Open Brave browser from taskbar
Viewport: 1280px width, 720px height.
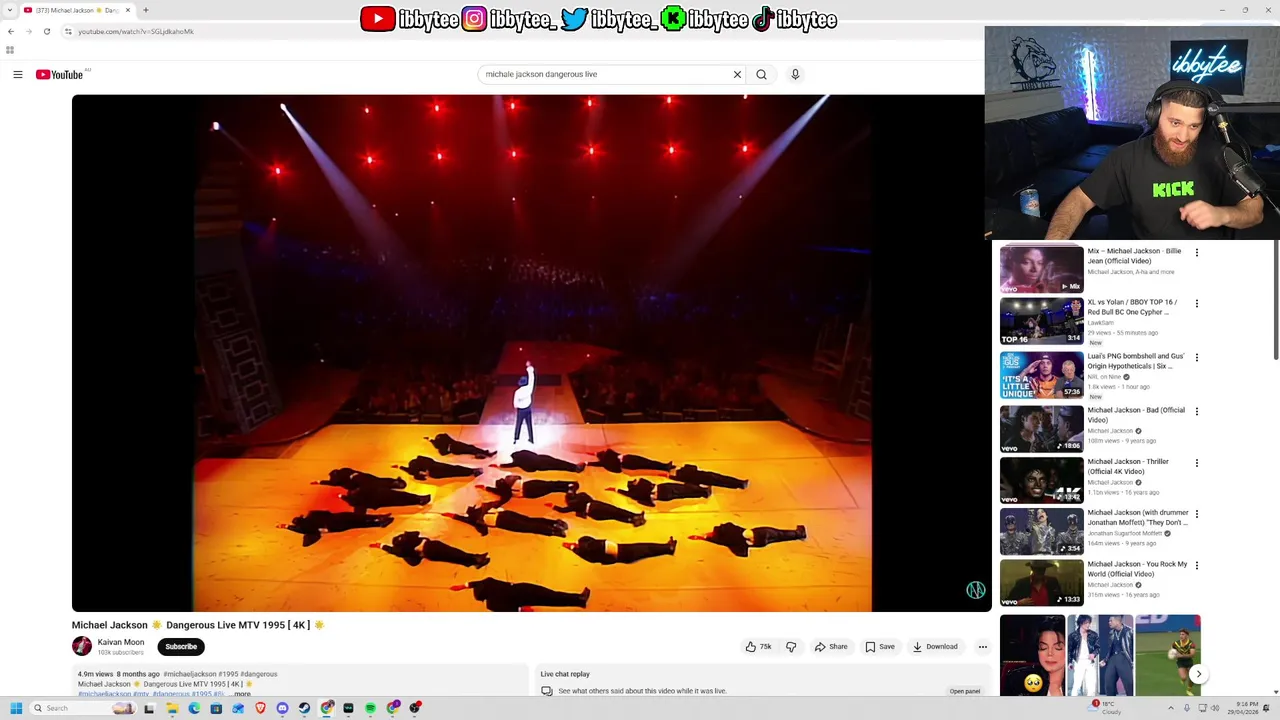coord(260,708)
